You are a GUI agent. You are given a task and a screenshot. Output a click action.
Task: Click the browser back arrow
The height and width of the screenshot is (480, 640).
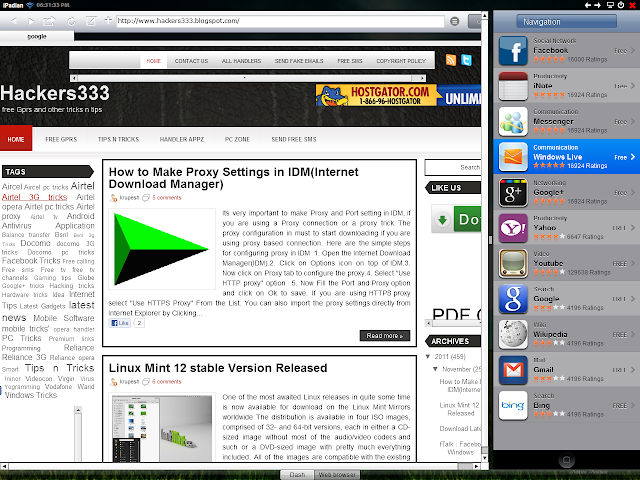(13, 21)
